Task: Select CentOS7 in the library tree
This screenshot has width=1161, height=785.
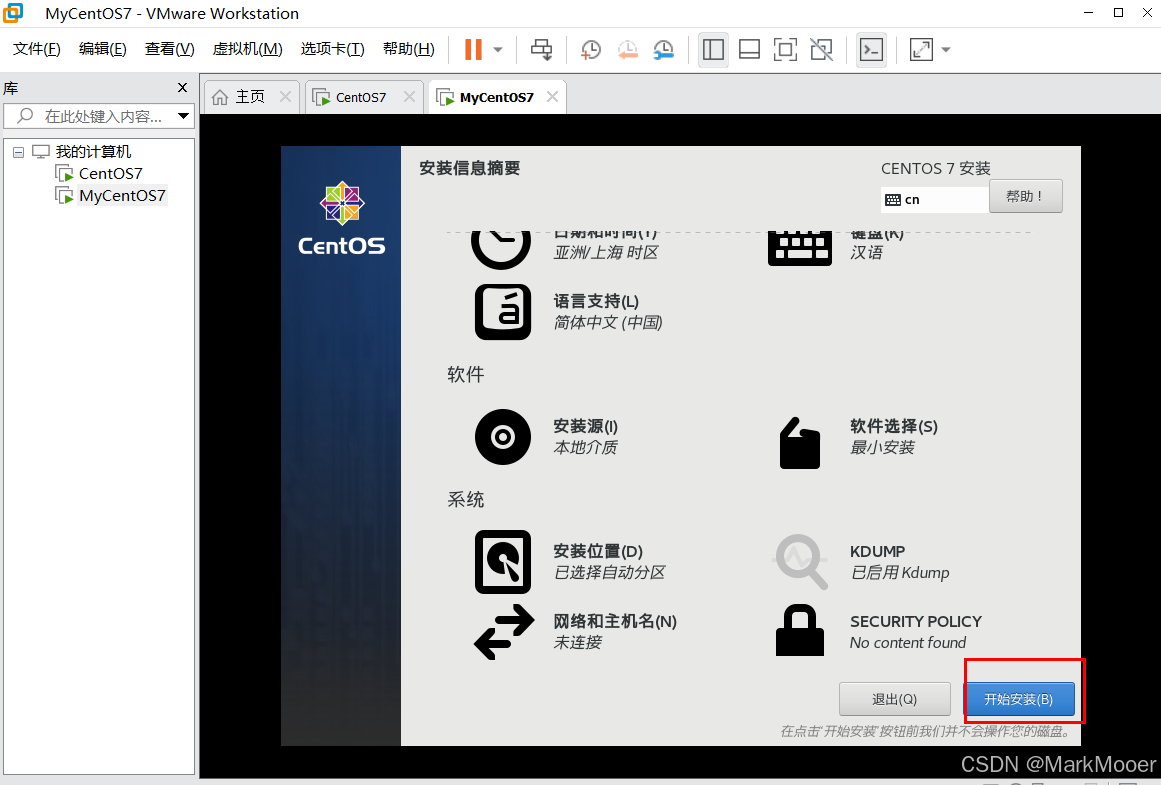Action: coord(110,173)
